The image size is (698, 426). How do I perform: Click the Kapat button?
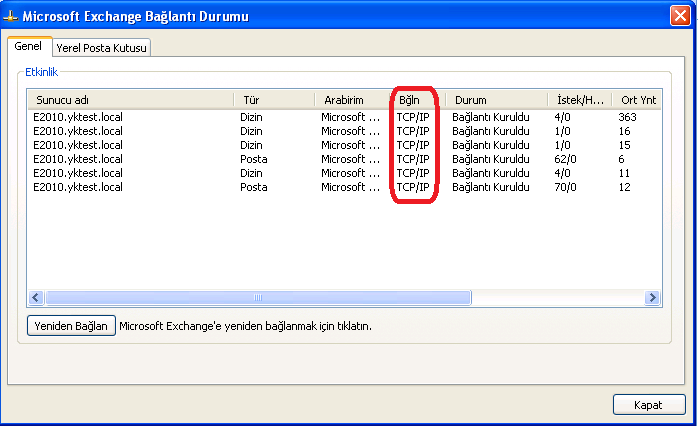648,403
